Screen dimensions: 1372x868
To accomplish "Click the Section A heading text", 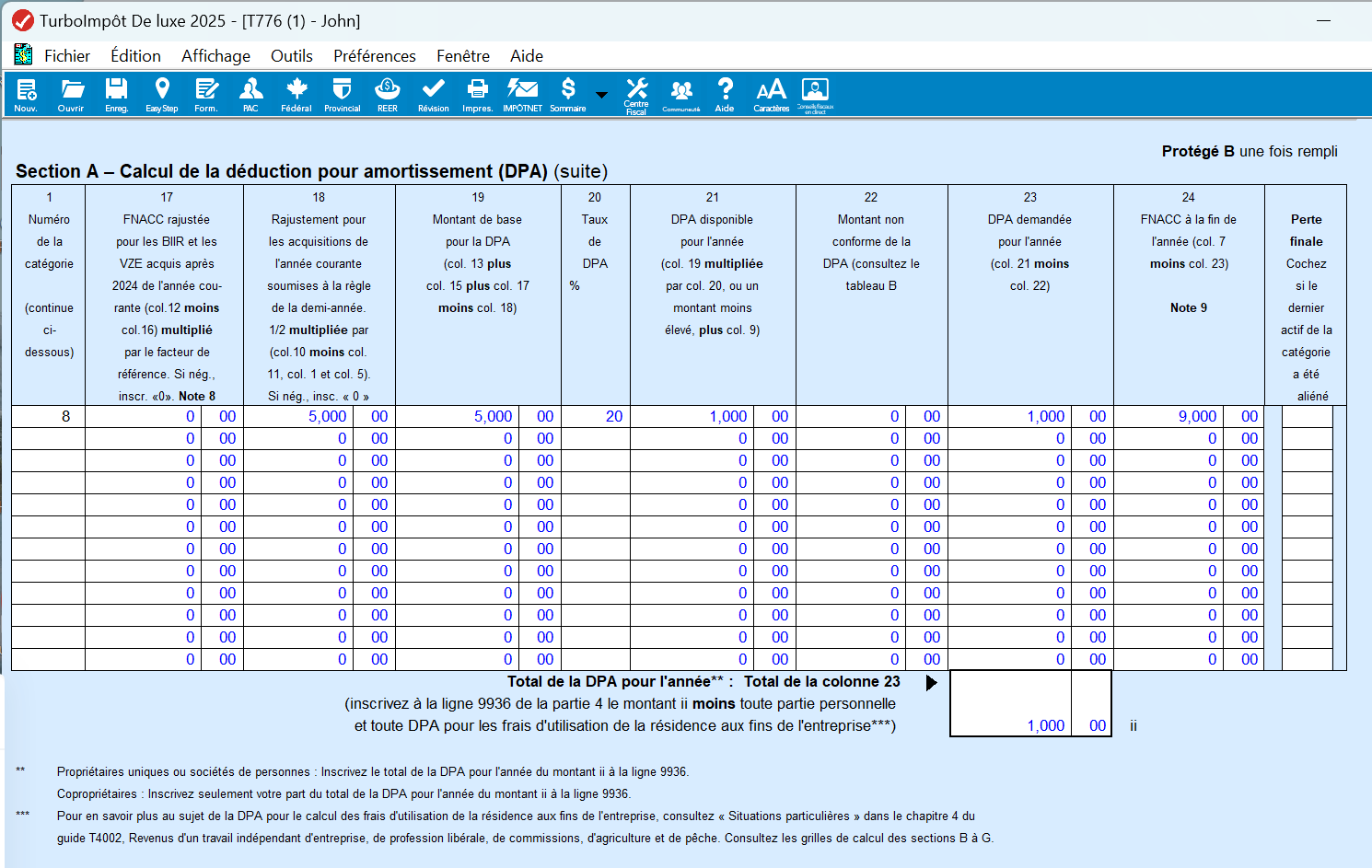I will click(x=311, y=171).
